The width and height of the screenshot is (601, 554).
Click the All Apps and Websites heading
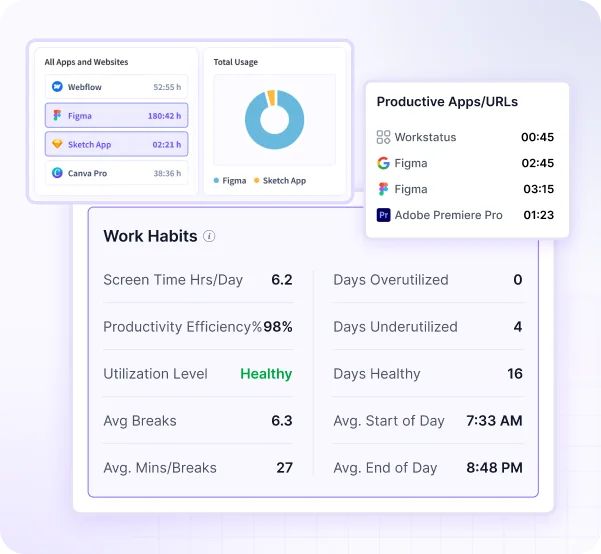(x=86, y=62)
